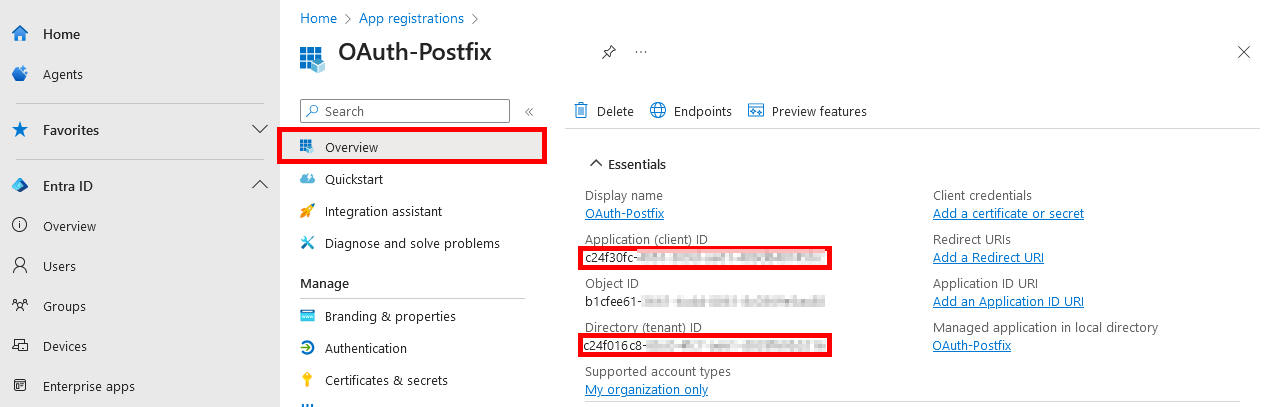Go to Users in sidebar

pyautogui.click(x=59, y=266)
